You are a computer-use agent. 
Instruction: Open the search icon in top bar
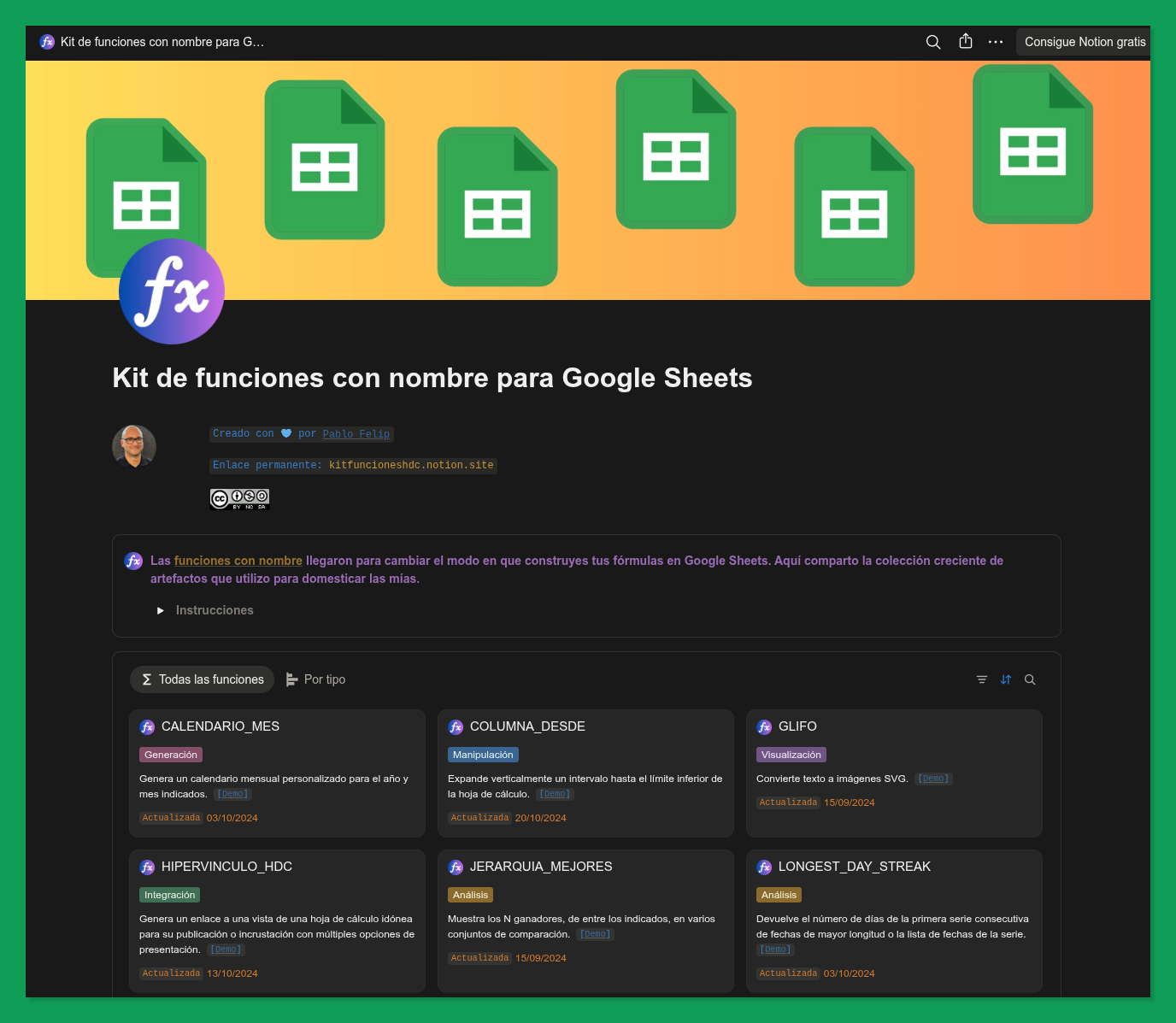tap(933, 42)
